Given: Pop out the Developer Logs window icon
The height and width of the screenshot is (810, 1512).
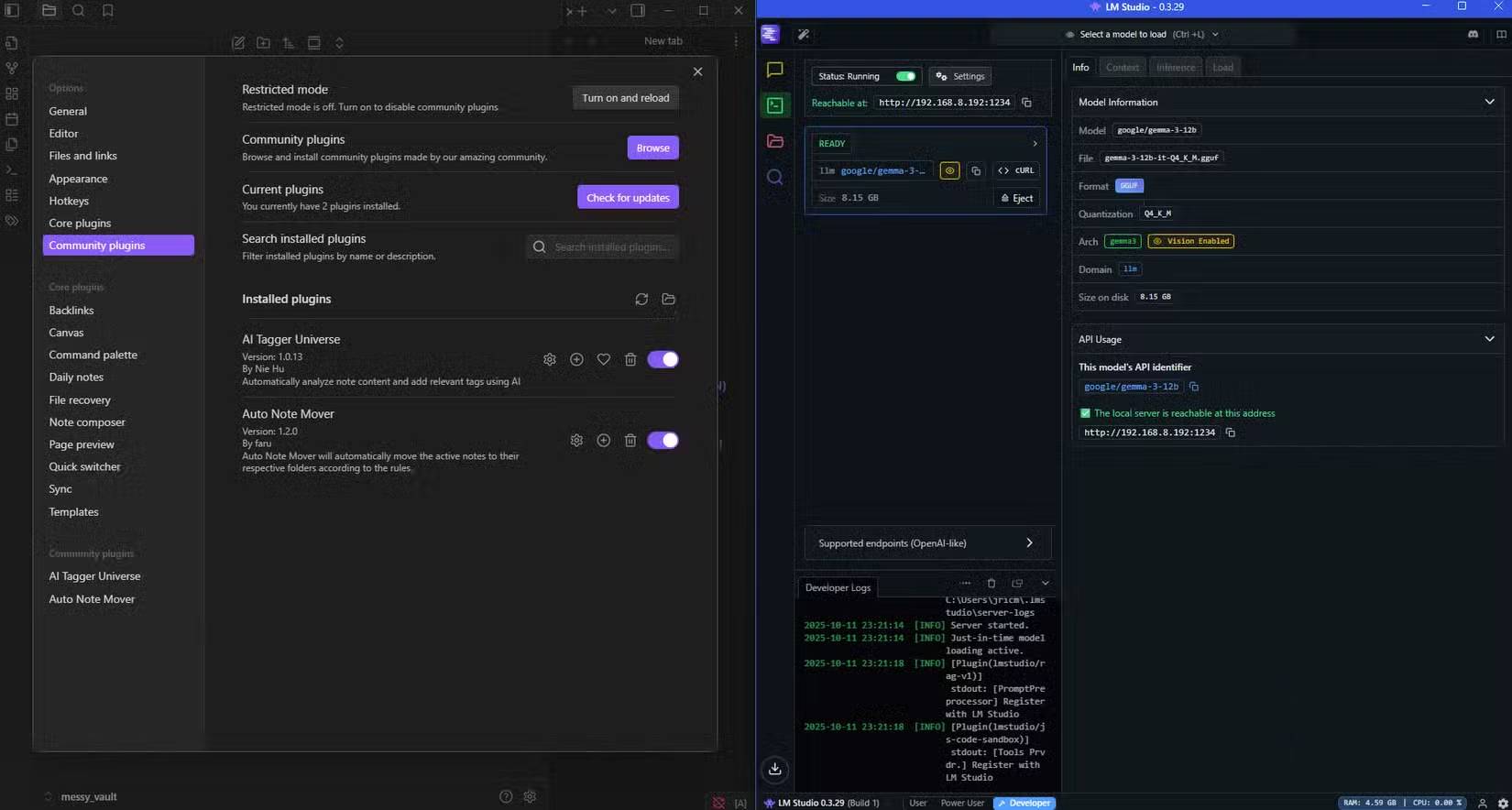Looking at the screenshot, I should click(x=1017, y=583).
